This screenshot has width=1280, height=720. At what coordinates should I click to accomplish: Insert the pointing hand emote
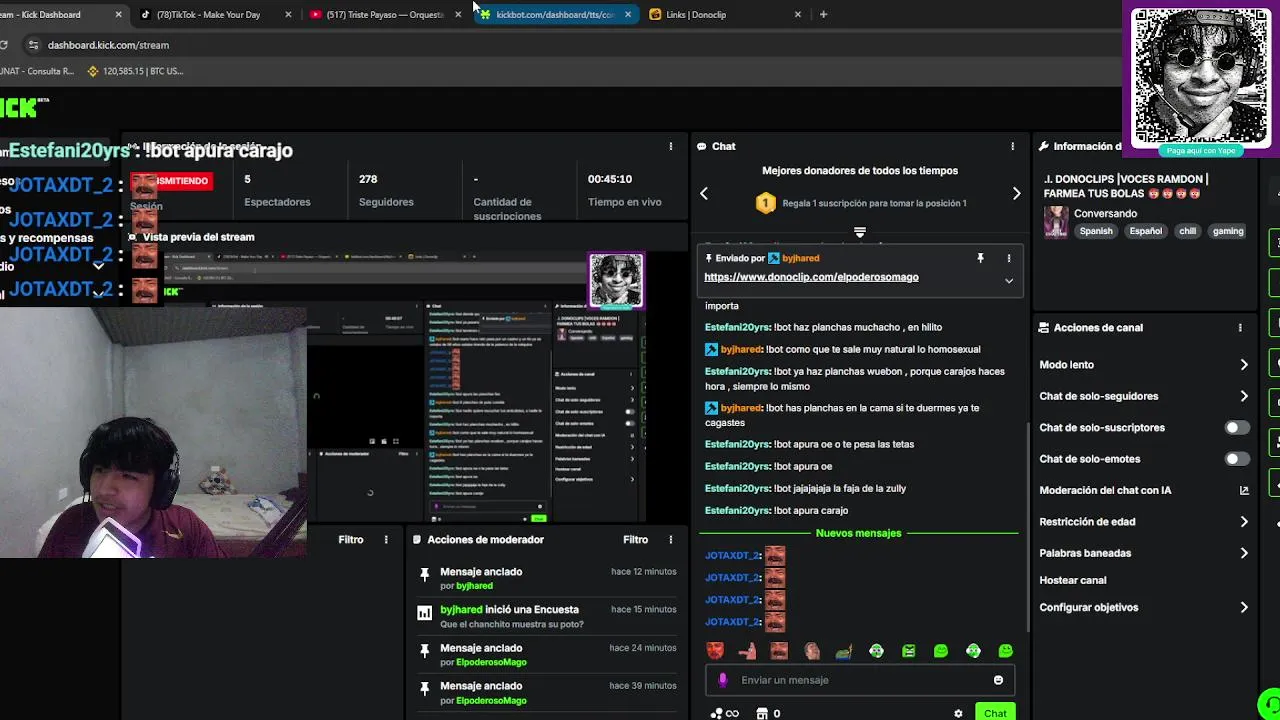(747, 651)
